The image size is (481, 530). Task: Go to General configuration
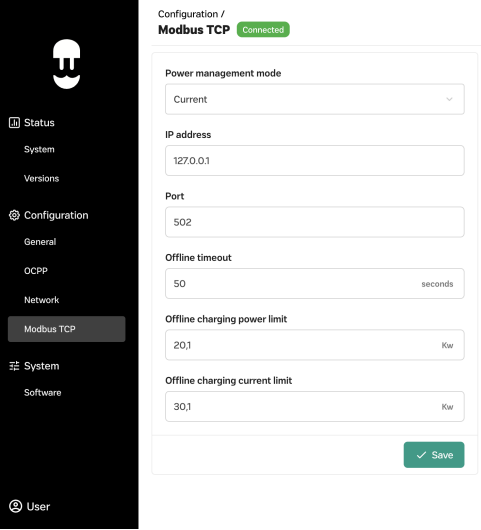[x=40, y=242]
